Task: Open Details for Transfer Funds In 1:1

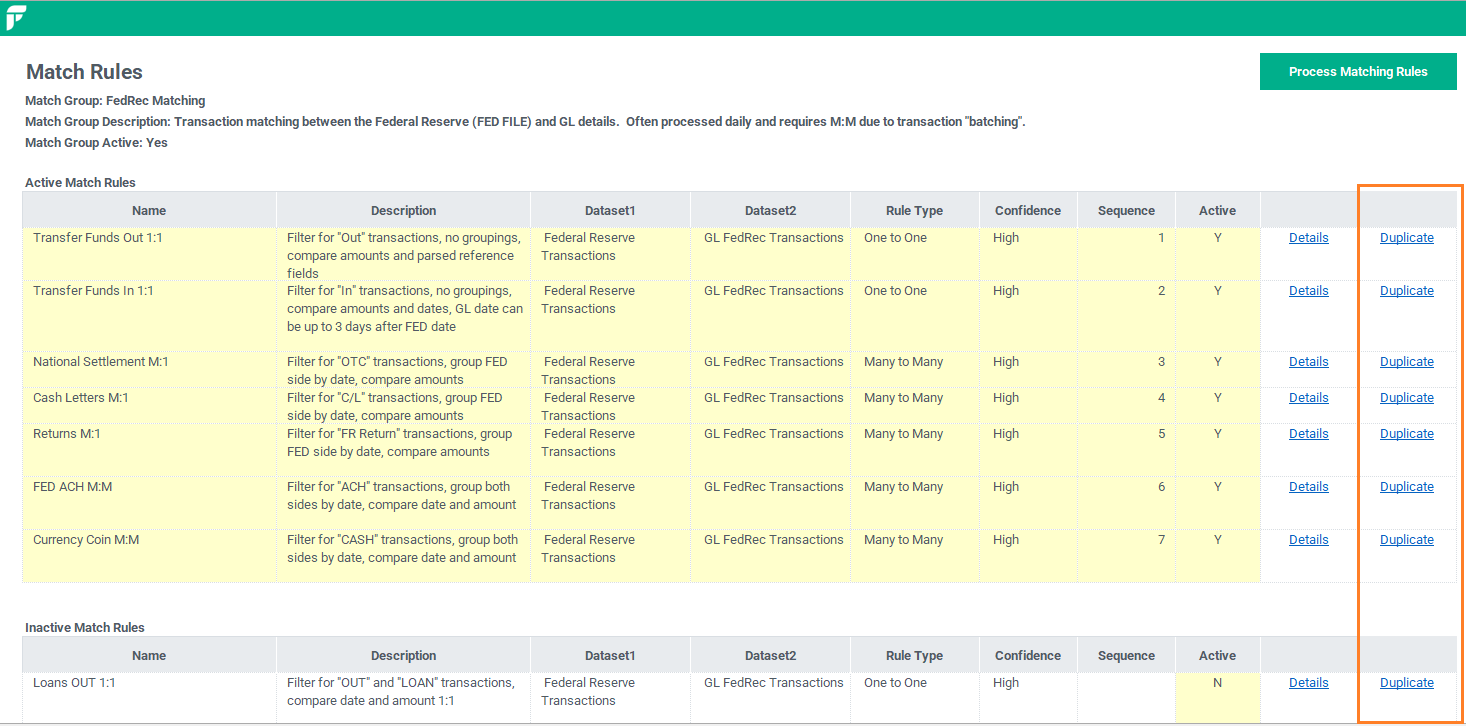Action: click(1308, 291)
